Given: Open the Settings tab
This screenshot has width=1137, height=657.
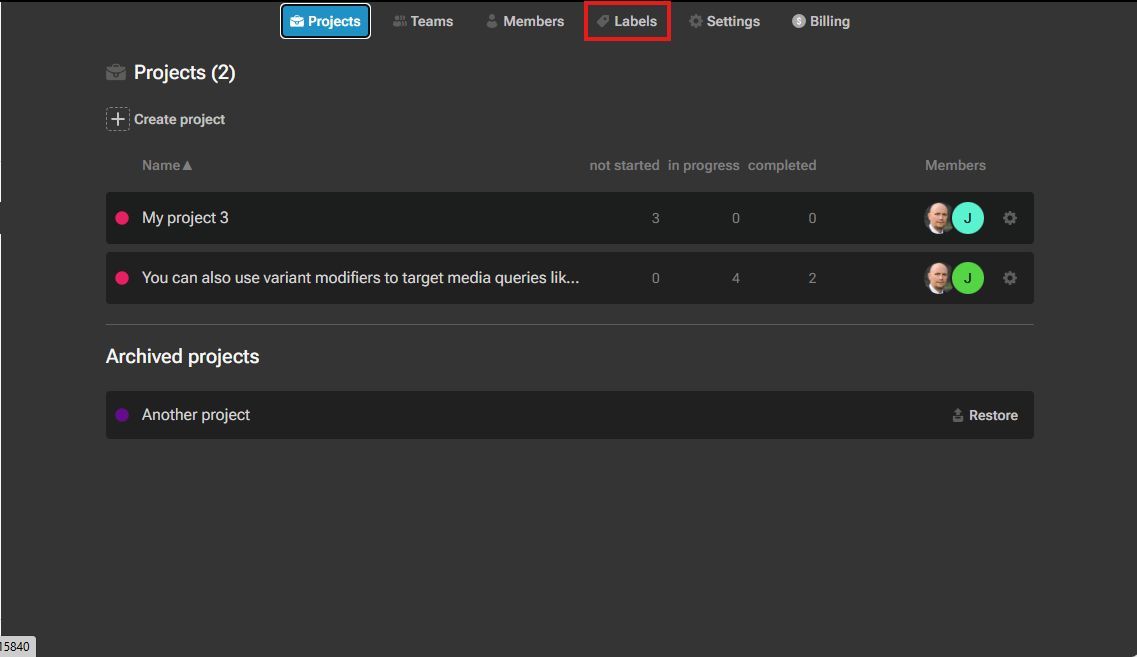Looking at the screenshot, I should pos(724,21).
